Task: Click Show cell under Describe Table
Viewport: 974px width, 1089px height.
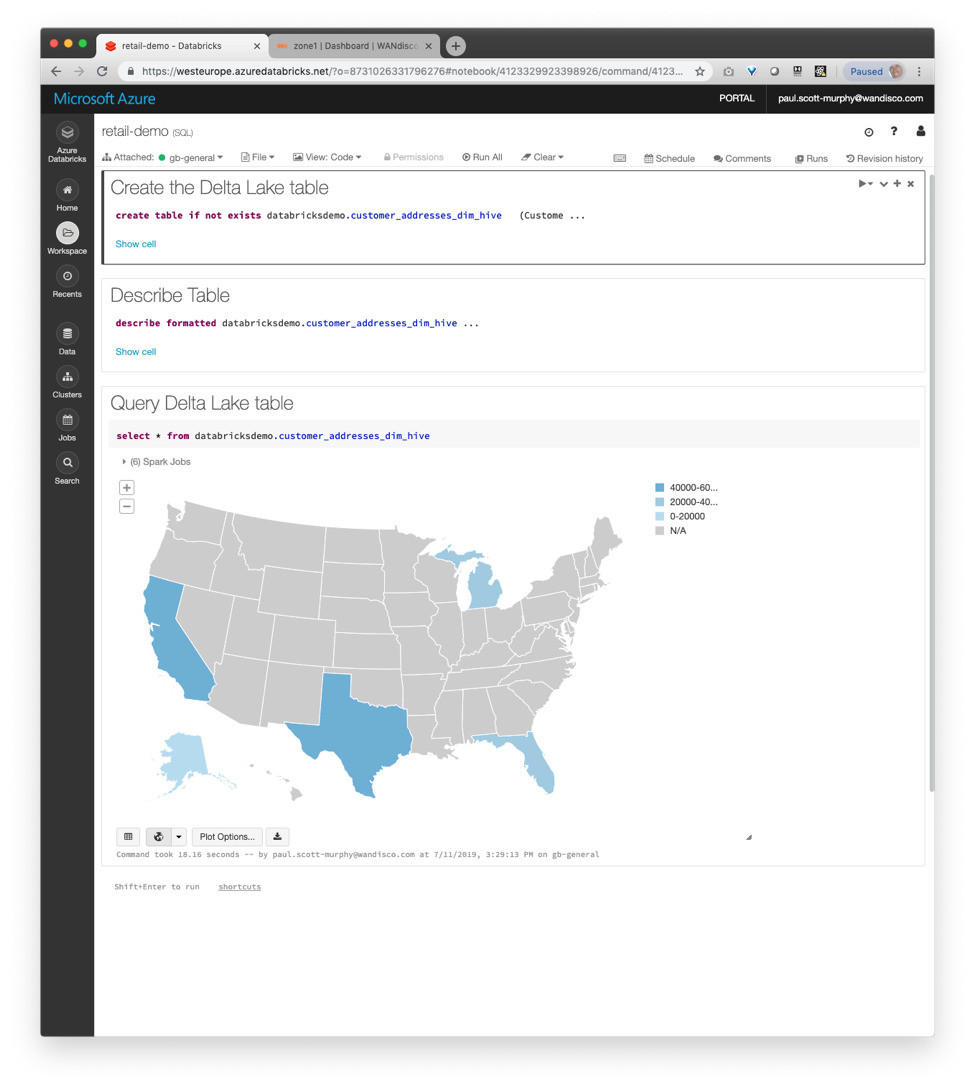Action: pos(136,352)
